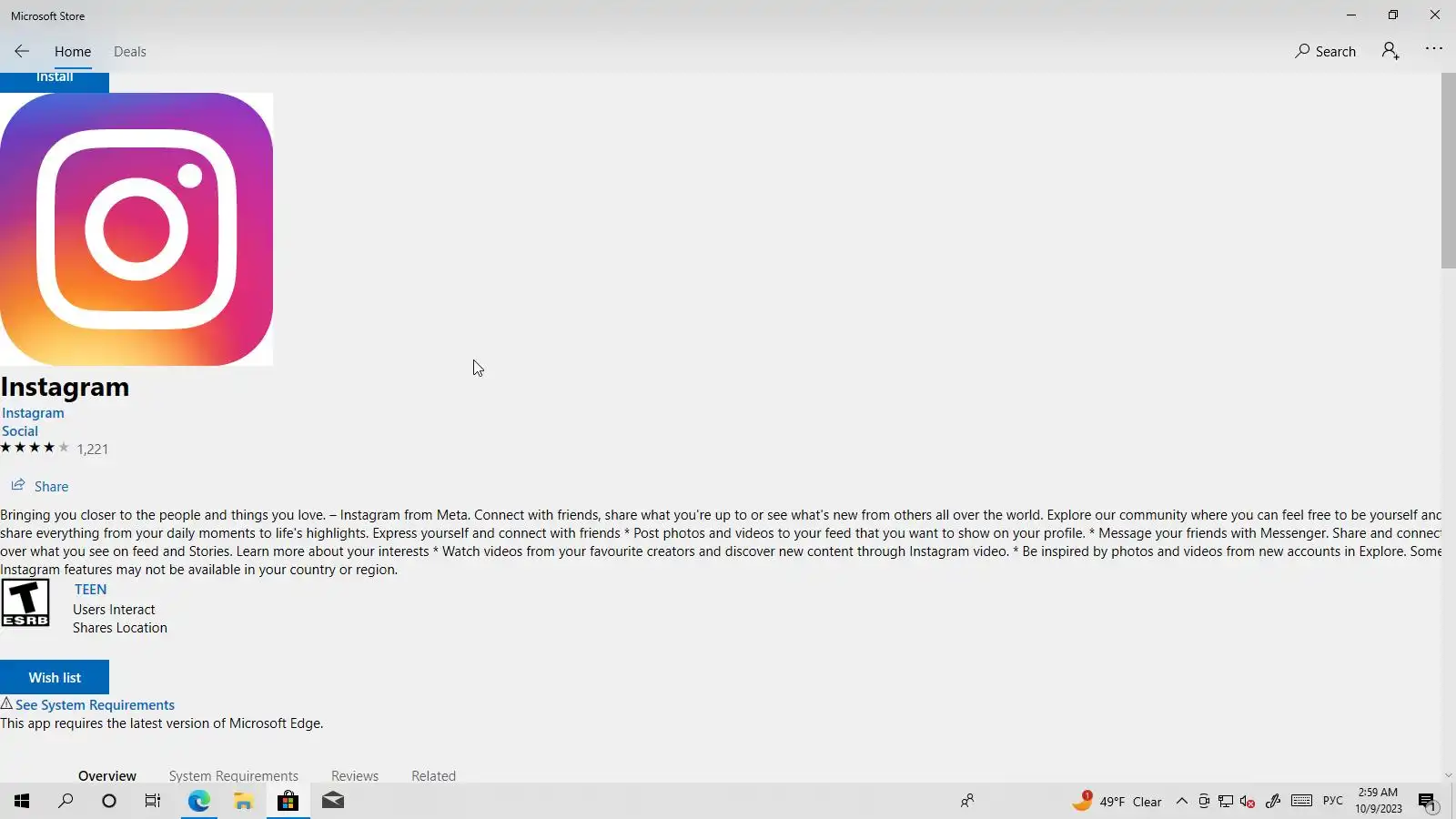Switch to Reviews section tab
The width and height of the screenshot is (1456, 819).
point(355,775)
